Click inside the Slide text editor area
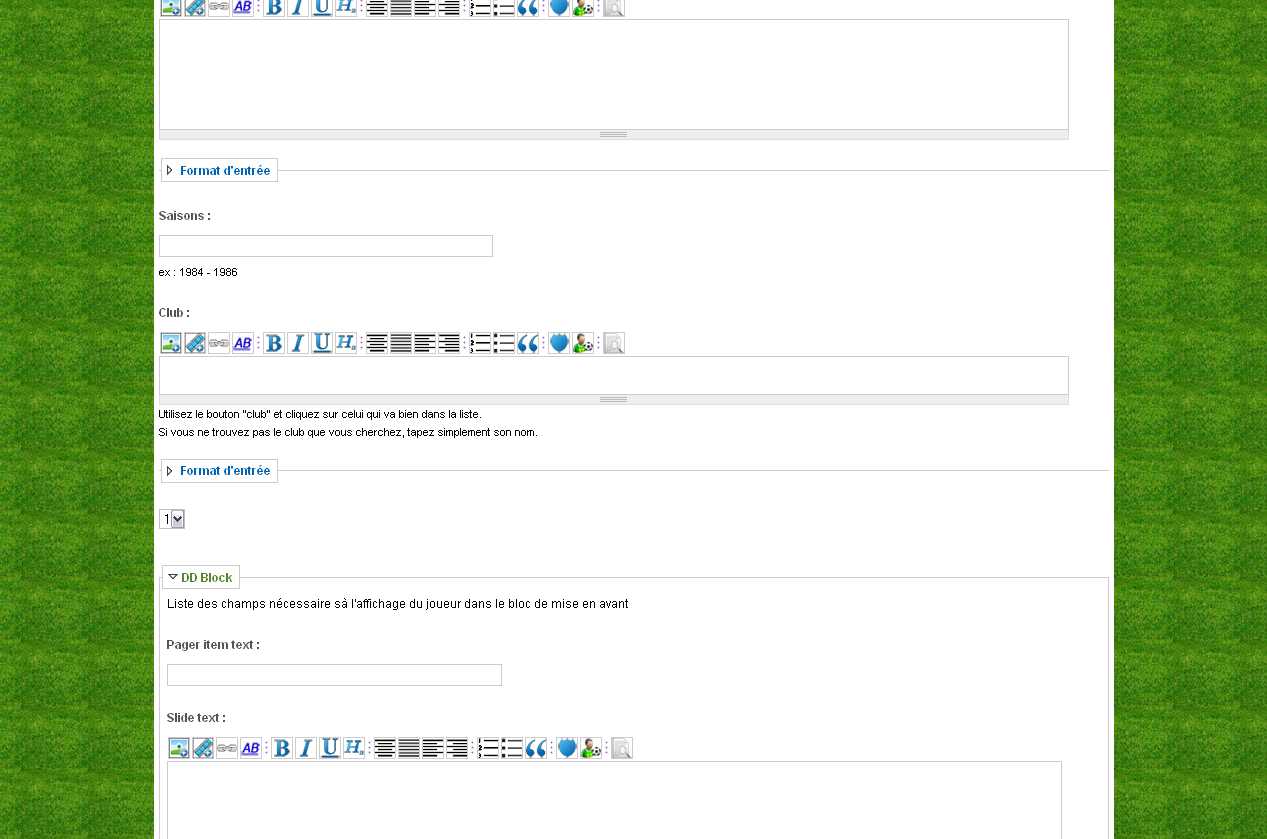The width and height of the screenshot is (1267, 839). [x=614, y=800]
